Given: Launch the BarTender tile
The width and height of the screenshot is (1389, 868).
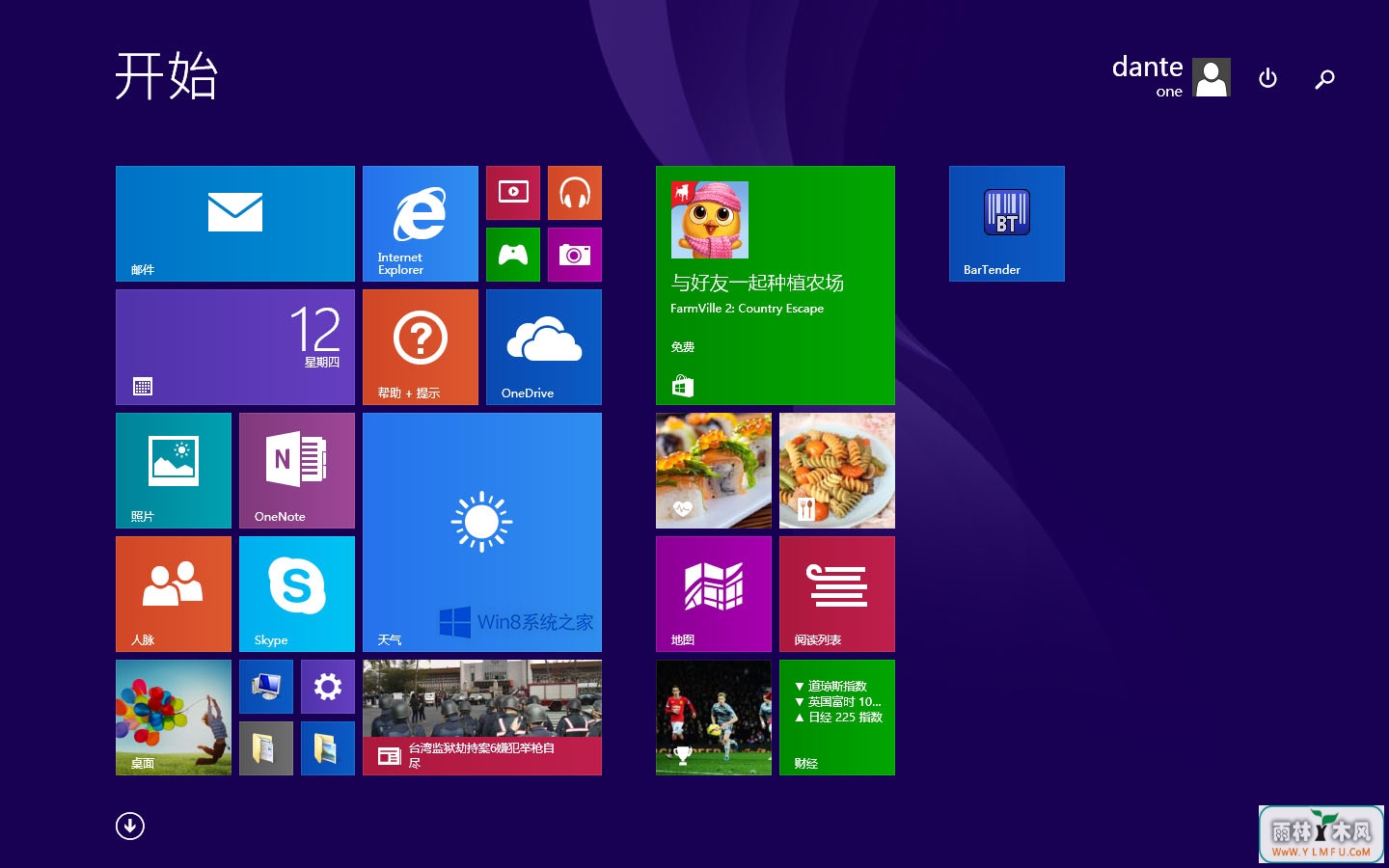Looking at the screenshot, I should pyautogui.click(x=1007, y=224).
